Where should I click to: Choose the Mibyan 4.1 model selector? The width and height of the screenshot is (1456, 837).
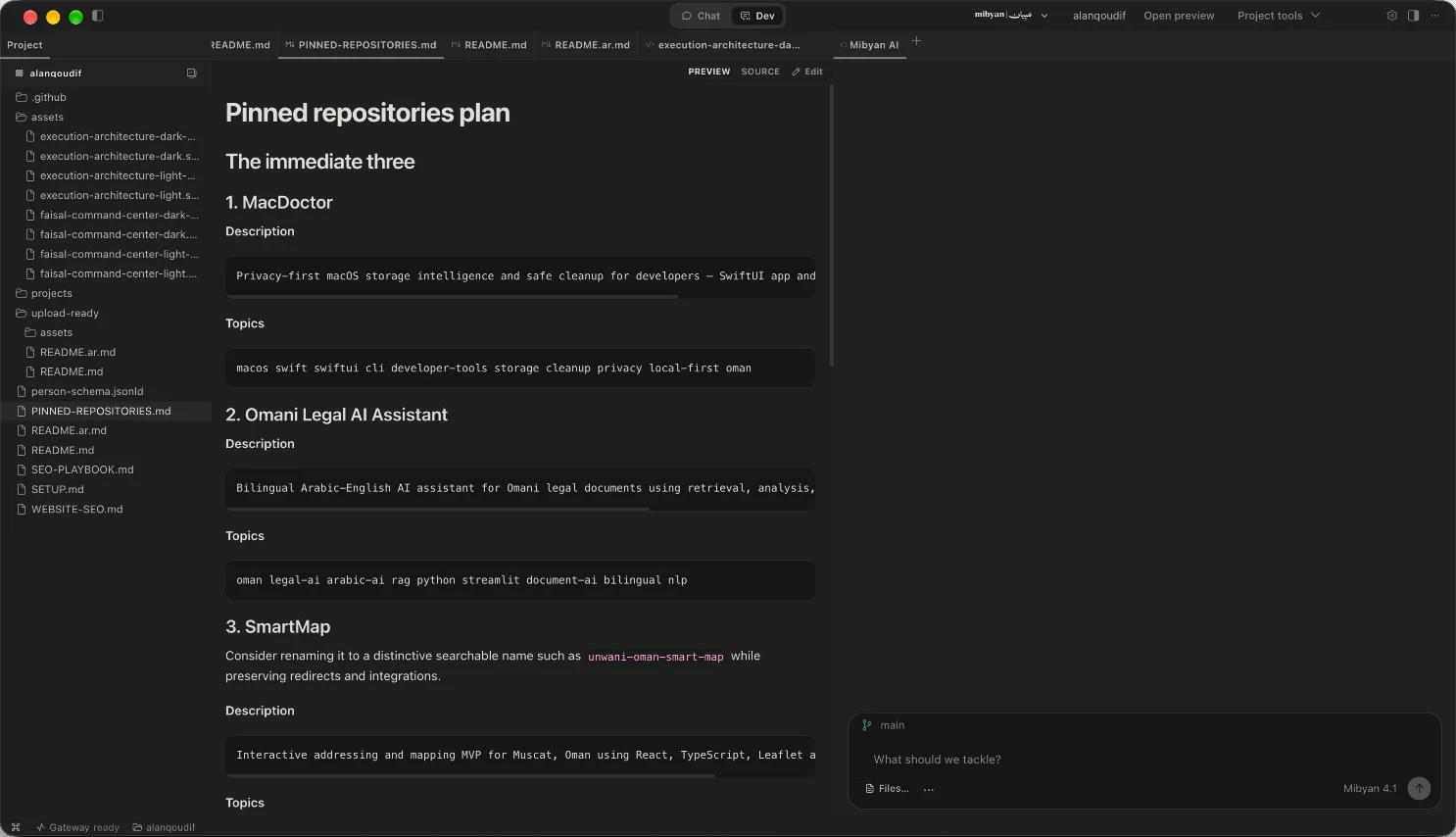point(1370,789)
